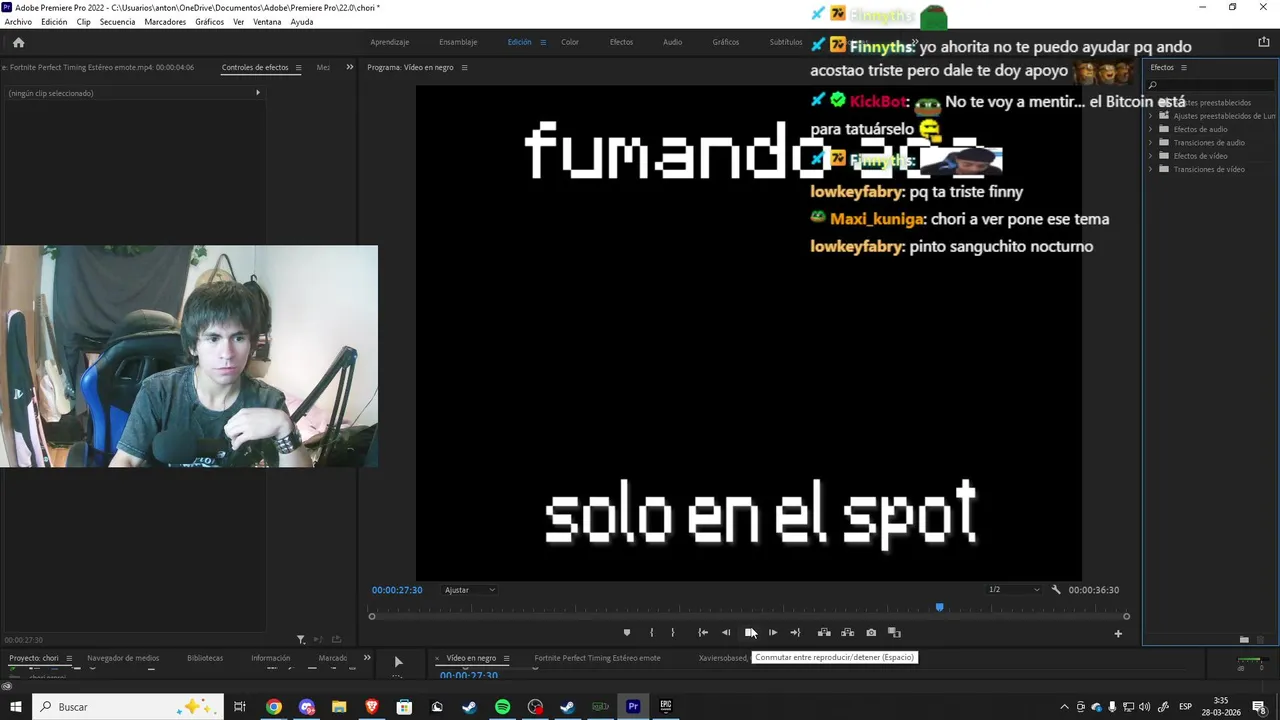1280x720 pixels.
Task: Click new custom bin folder icon
Action: [x=1244, y=639]
